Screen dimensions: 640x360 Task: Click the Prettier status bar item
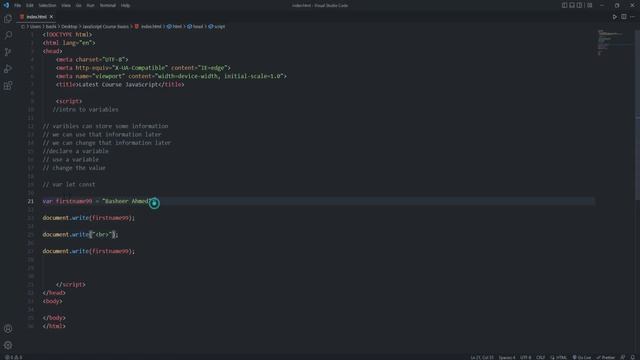[606, 357]
